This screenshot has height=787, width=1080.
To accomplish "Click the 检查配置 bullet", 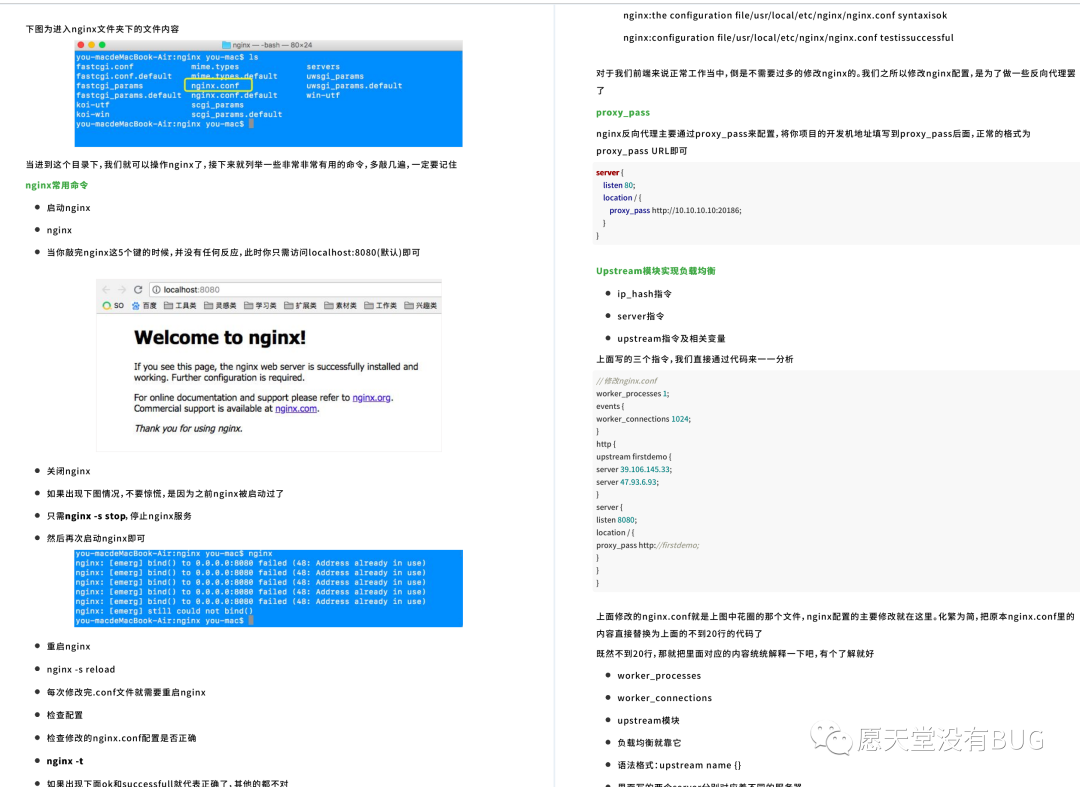I will (64, 715).
